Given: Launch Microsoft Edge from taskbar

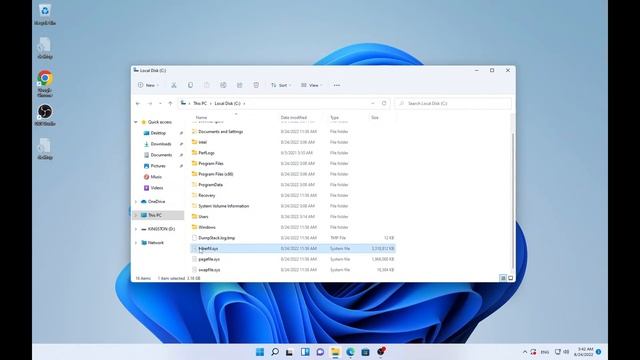Looking at the screenshot, I should [x=350, y=352].
